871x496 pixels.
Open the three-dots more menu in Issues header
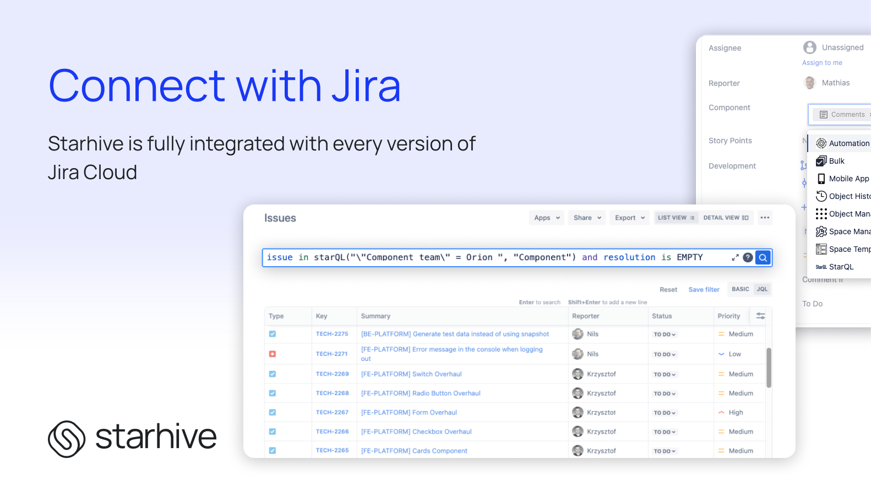point(765,218)
